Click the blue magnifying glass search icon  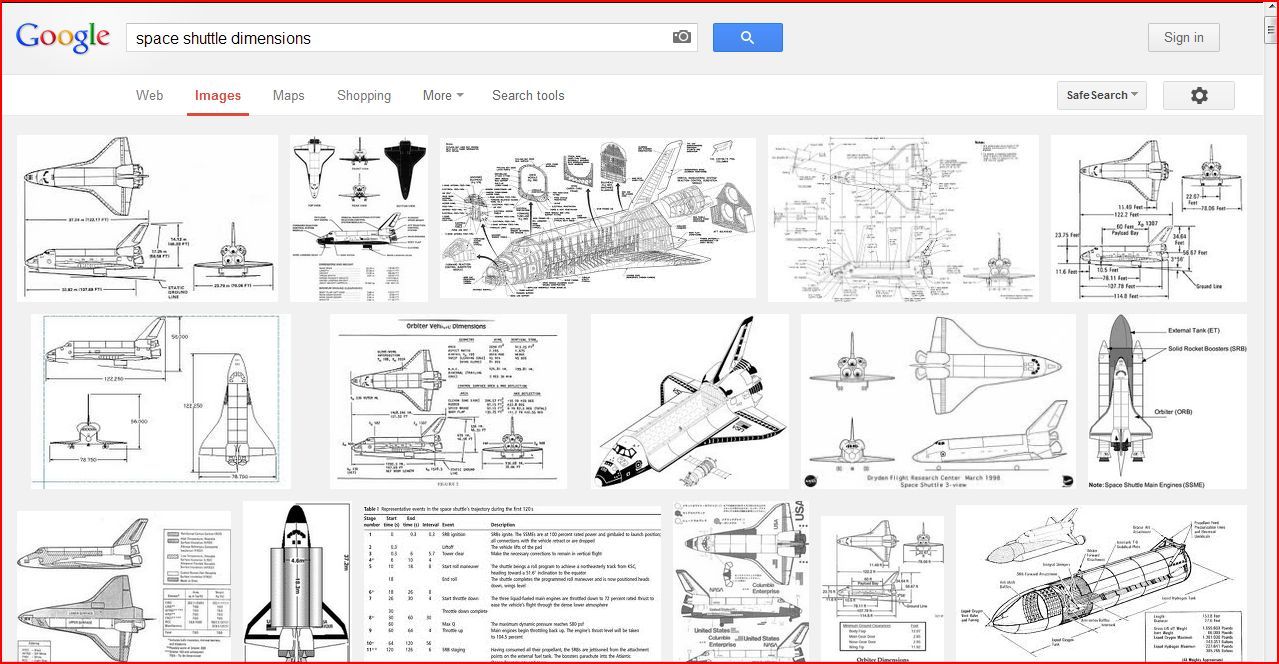(x=747, y=36)
